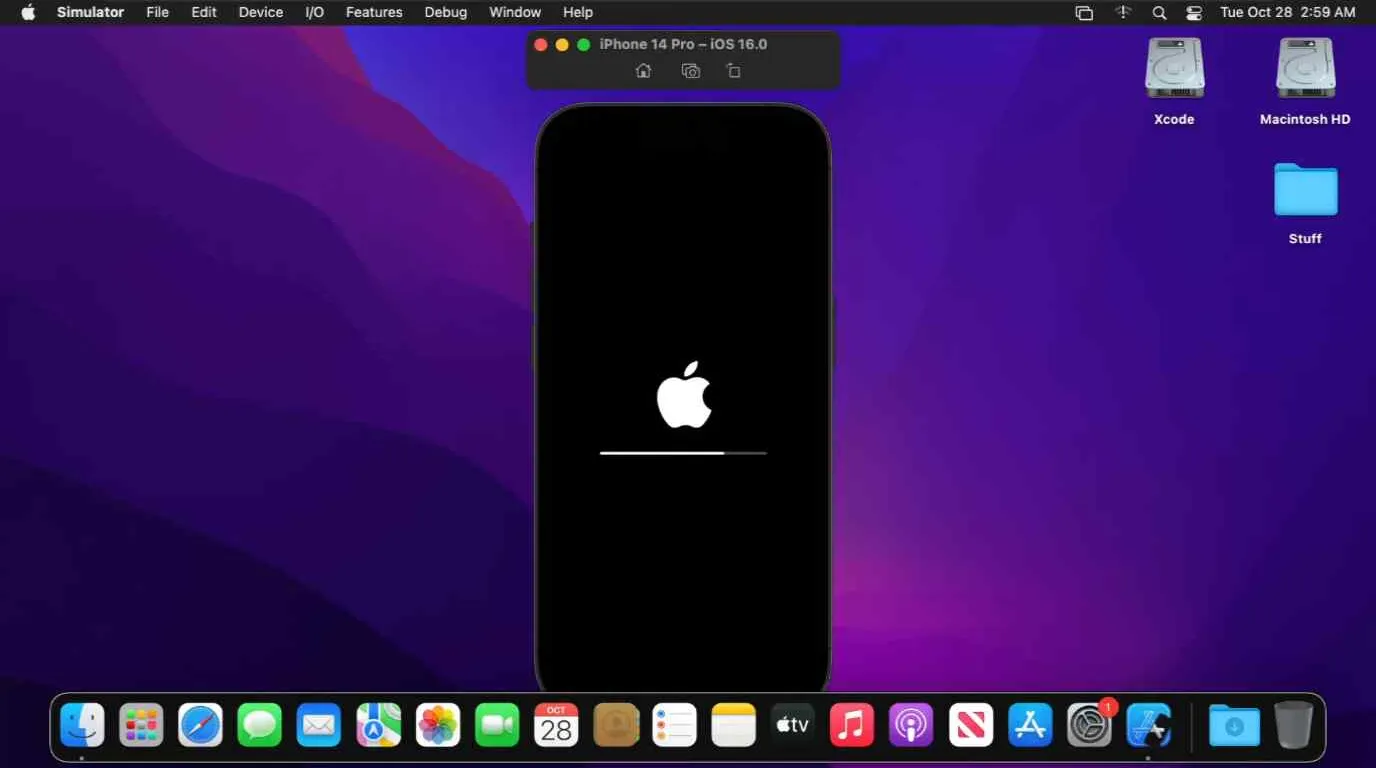
Task: Open the Apple TV app in Dock
Action: coord(793,725)
